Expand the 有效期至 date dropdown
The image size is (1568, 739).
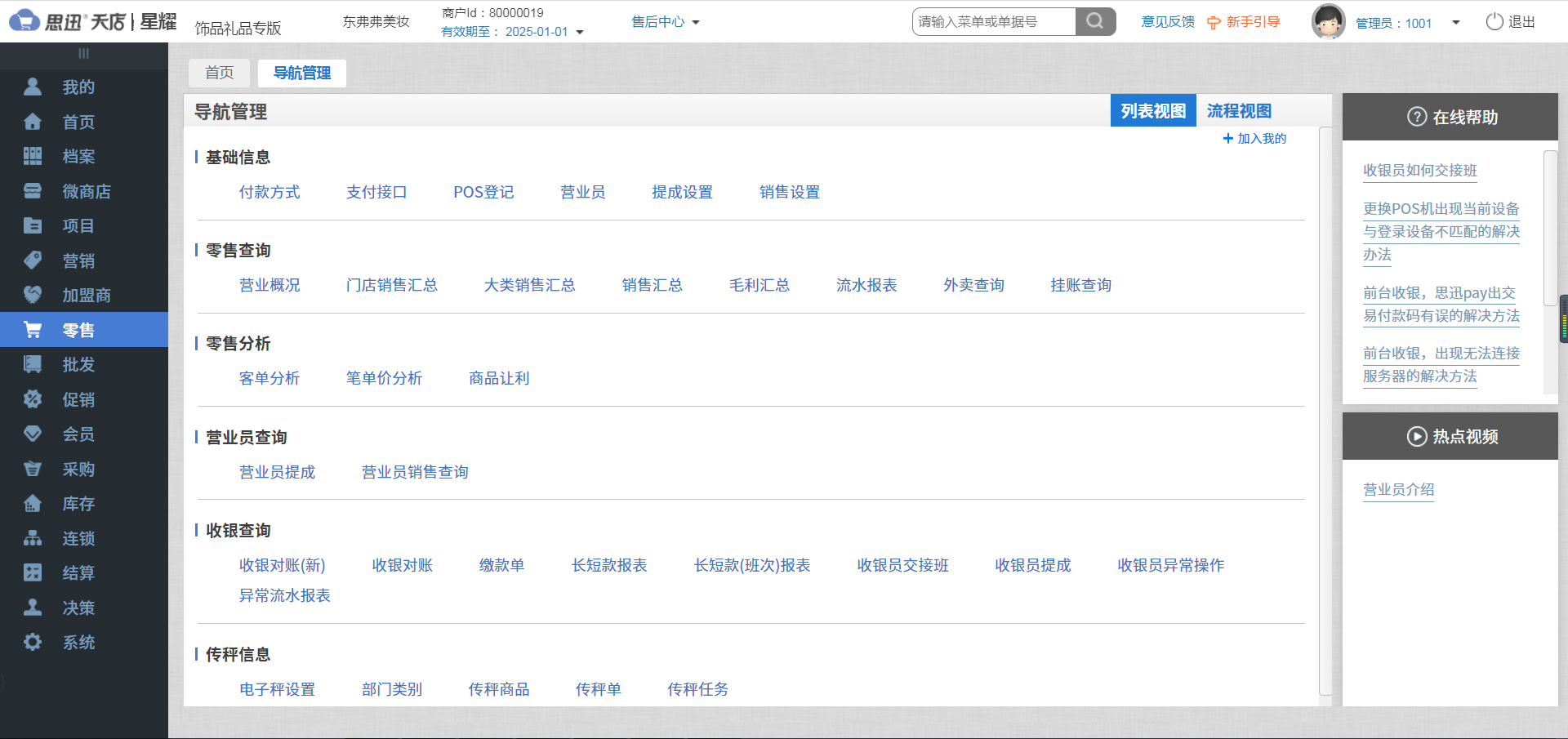point(580,31)
